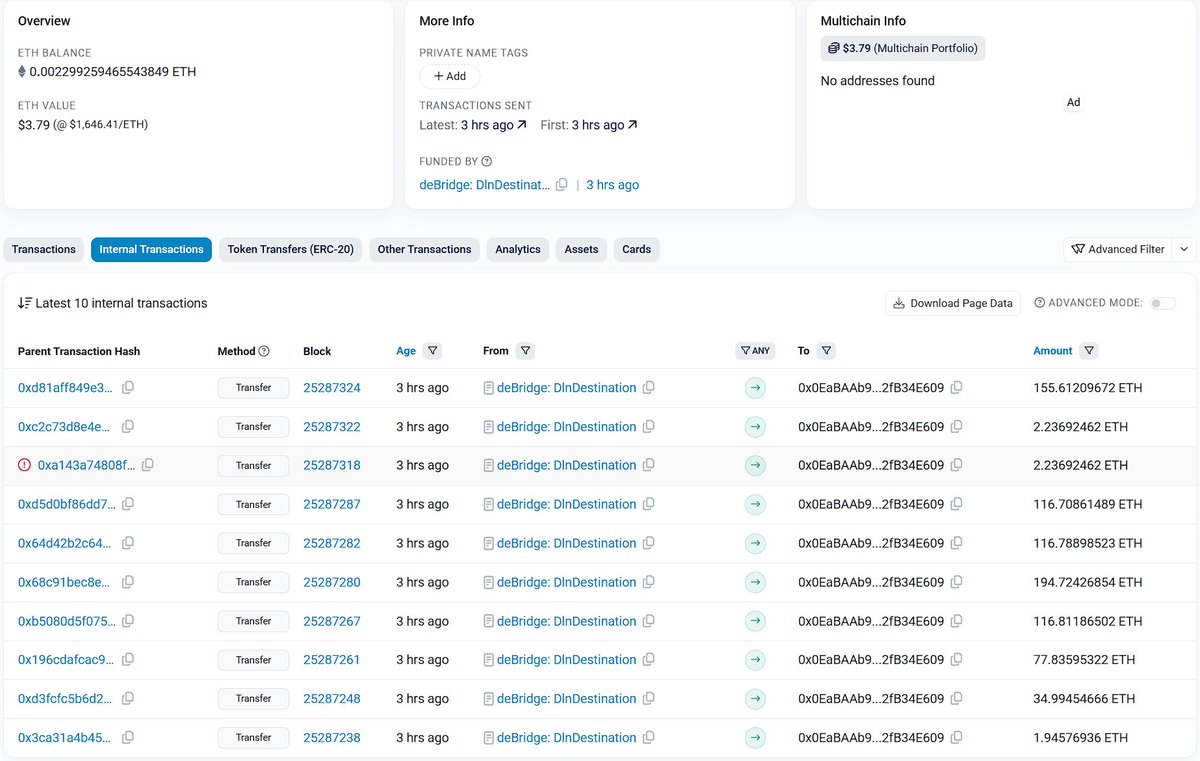Copy From address in block 25287324 row
This screenshot has width=1200, height=761.
(649, 388)
